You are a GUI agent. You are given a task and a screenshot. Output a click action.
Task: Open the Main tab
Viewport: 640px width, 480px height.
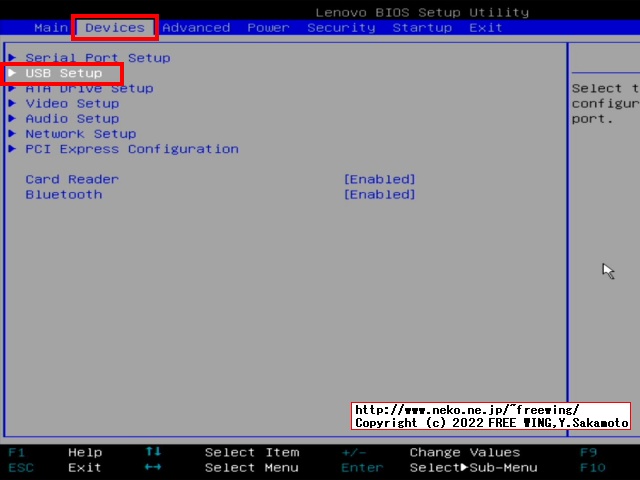(x=50, y=28)
